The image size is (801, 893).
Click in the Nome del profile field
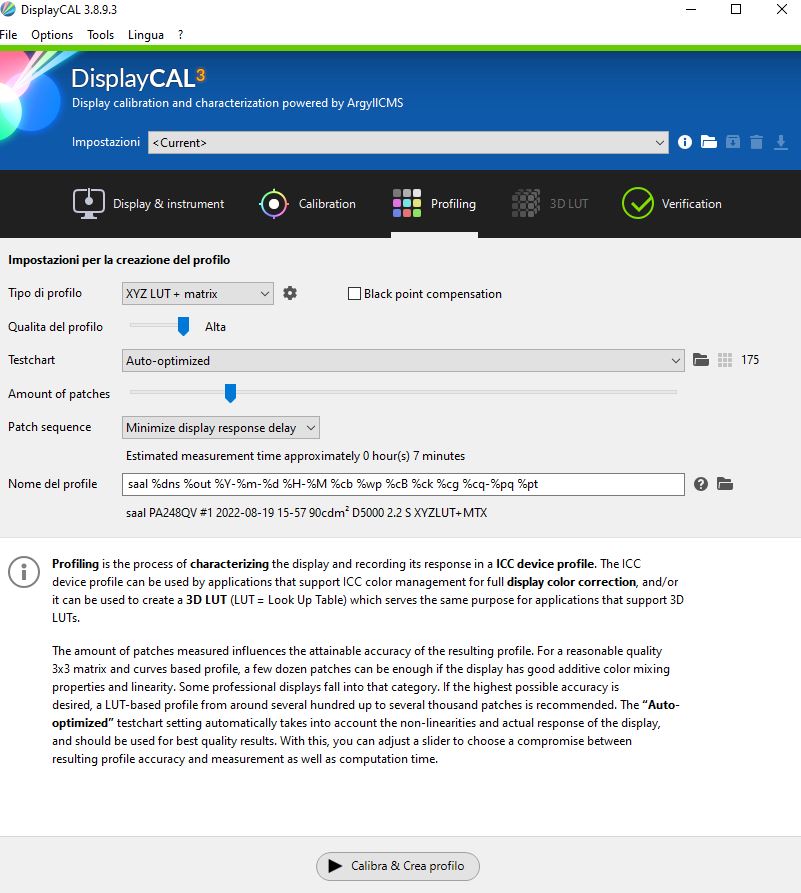[403, 484]
